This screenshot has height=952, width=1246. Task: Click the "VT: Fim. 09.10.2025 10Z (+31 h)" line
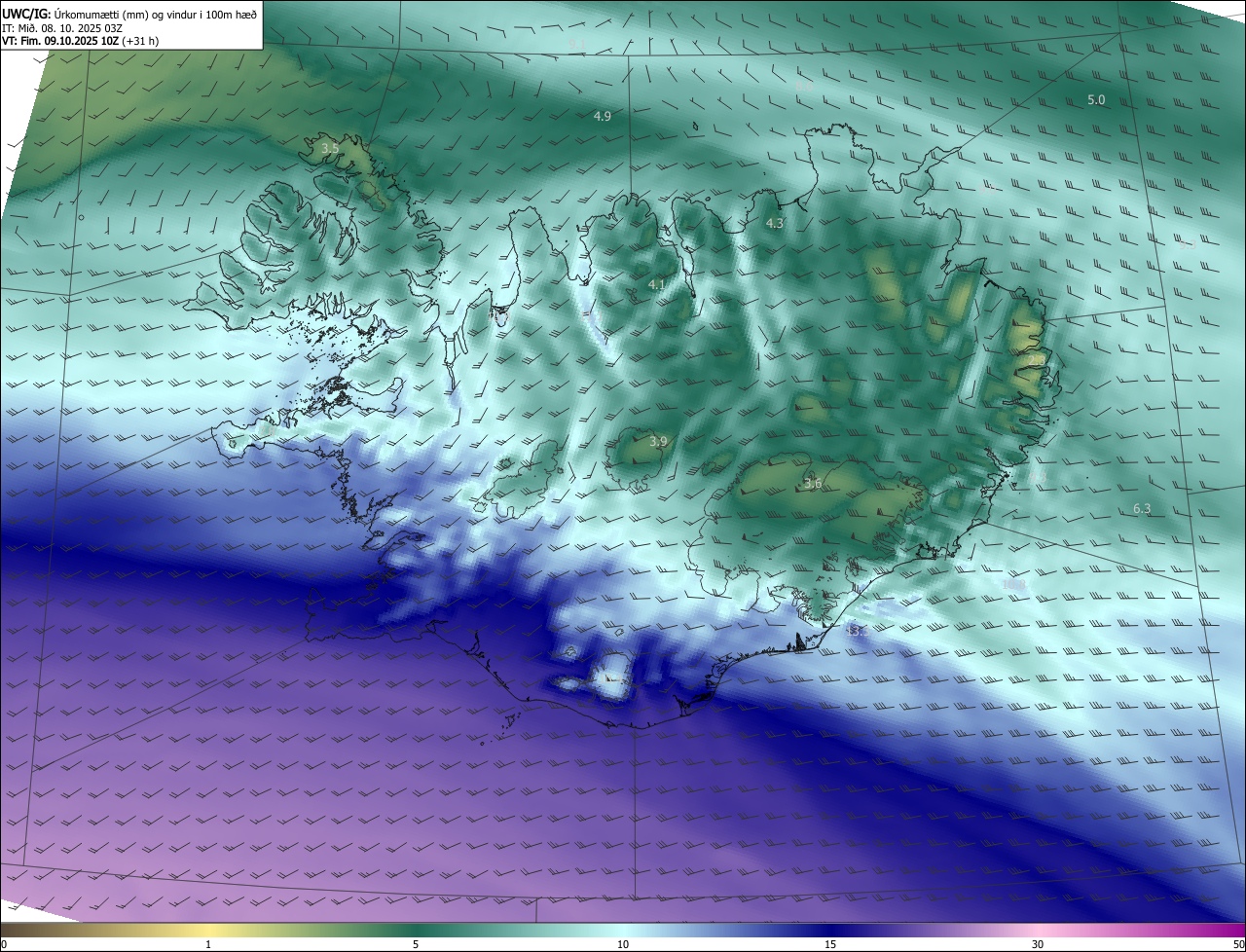tap(81, 41)
